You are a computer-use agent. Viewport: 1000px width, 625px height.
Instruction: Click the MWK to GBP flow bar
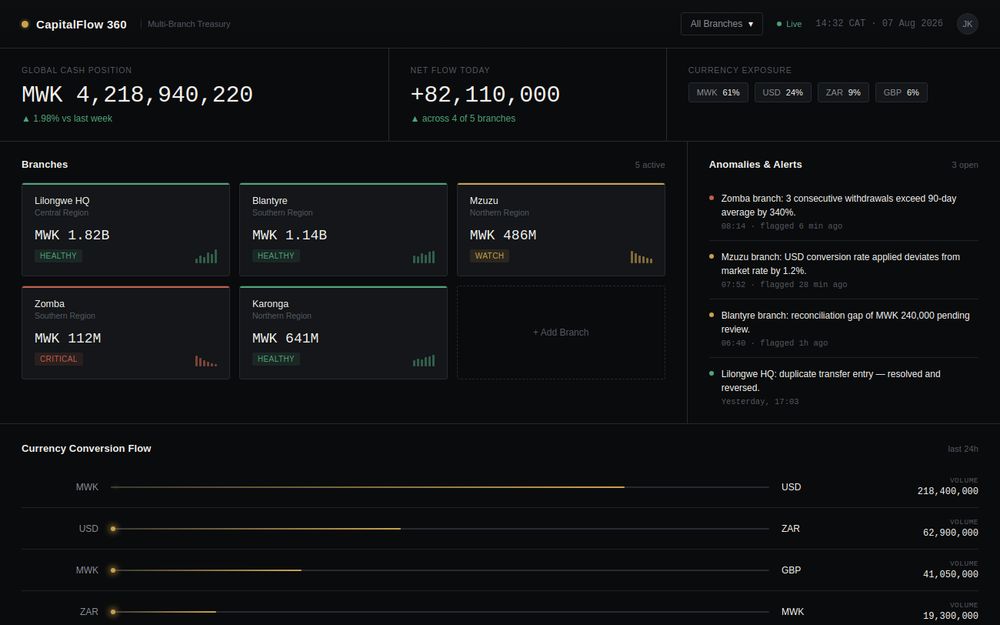pos(439,570)
